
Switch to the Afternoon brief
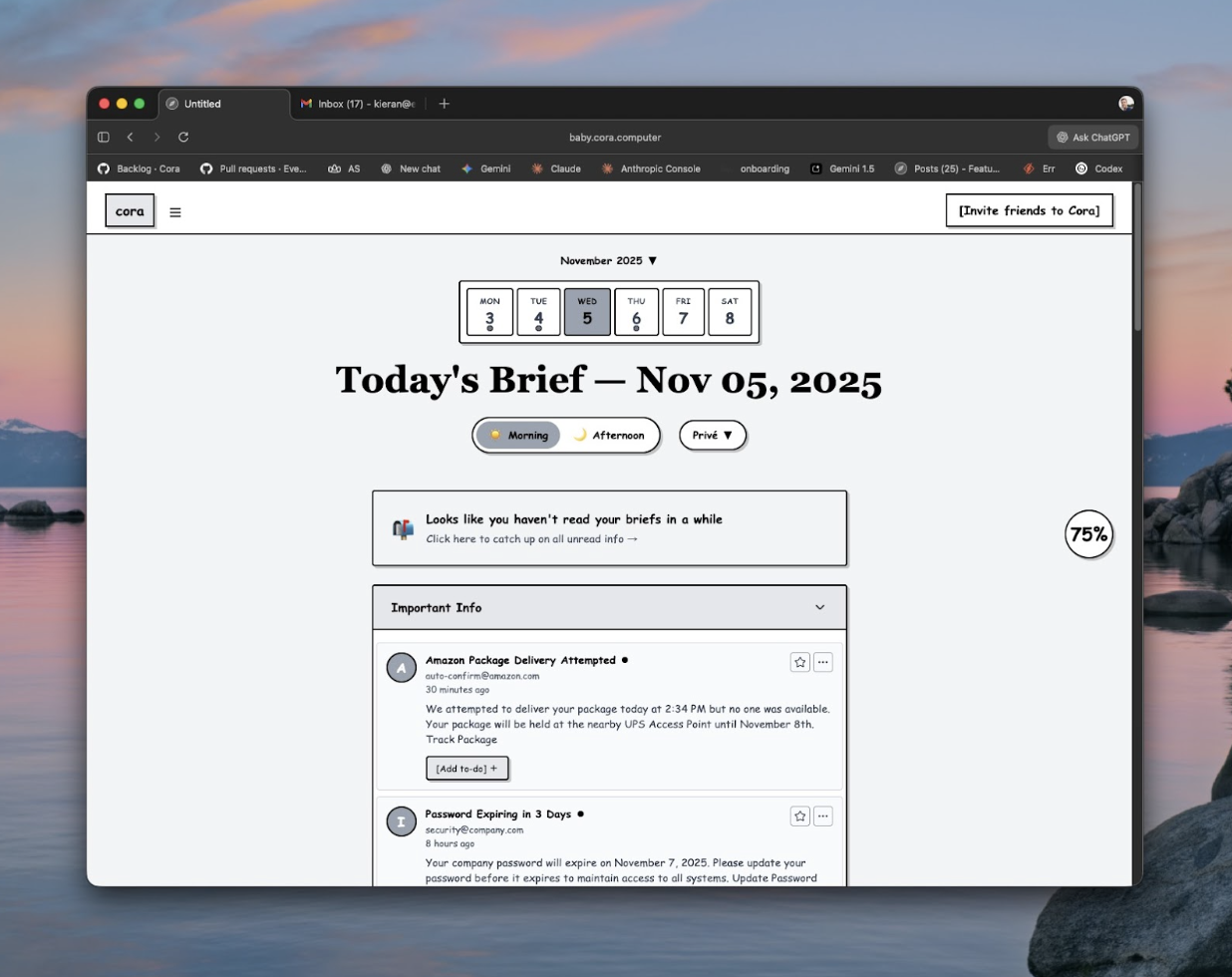609,436
